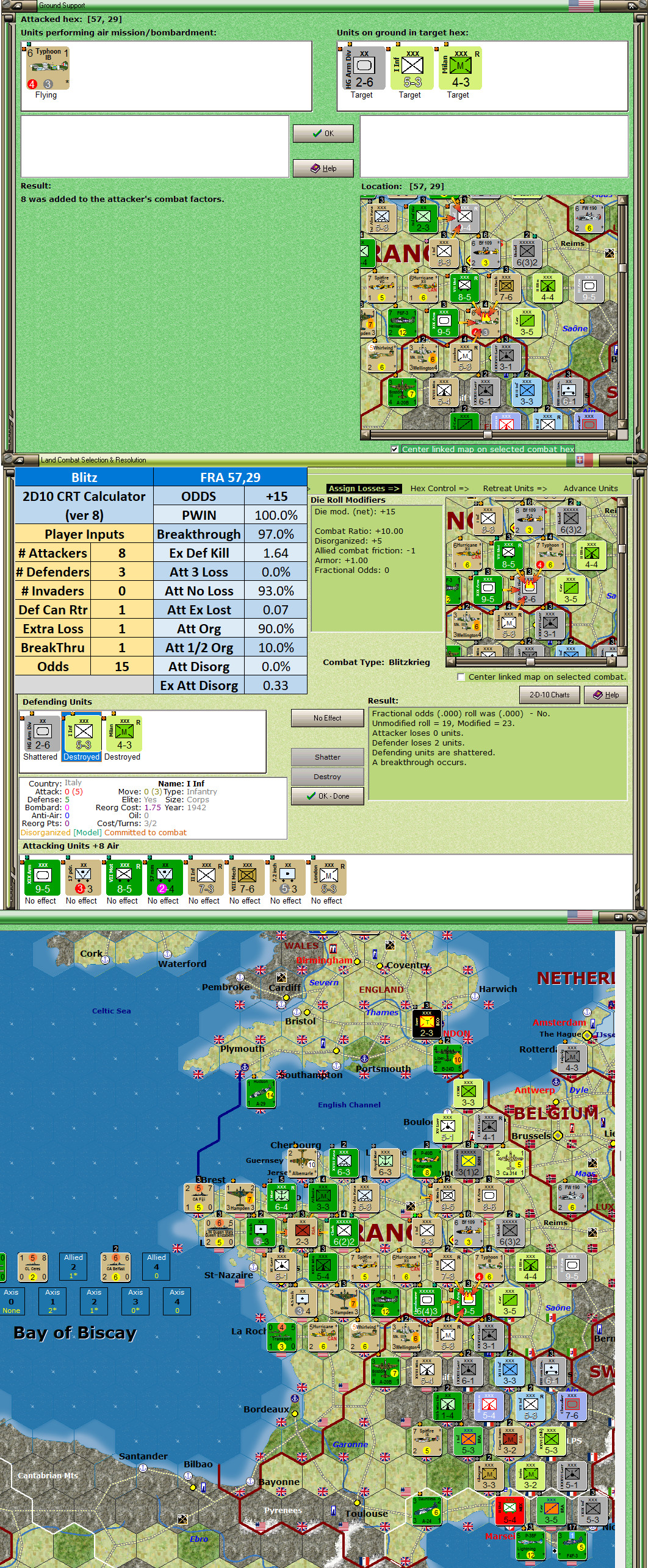The width and height of the screenshot is (648, 1568).
Task: Click F6F-3 Hellcat counter on Ground Support map
Action: (x=401, y=323)
